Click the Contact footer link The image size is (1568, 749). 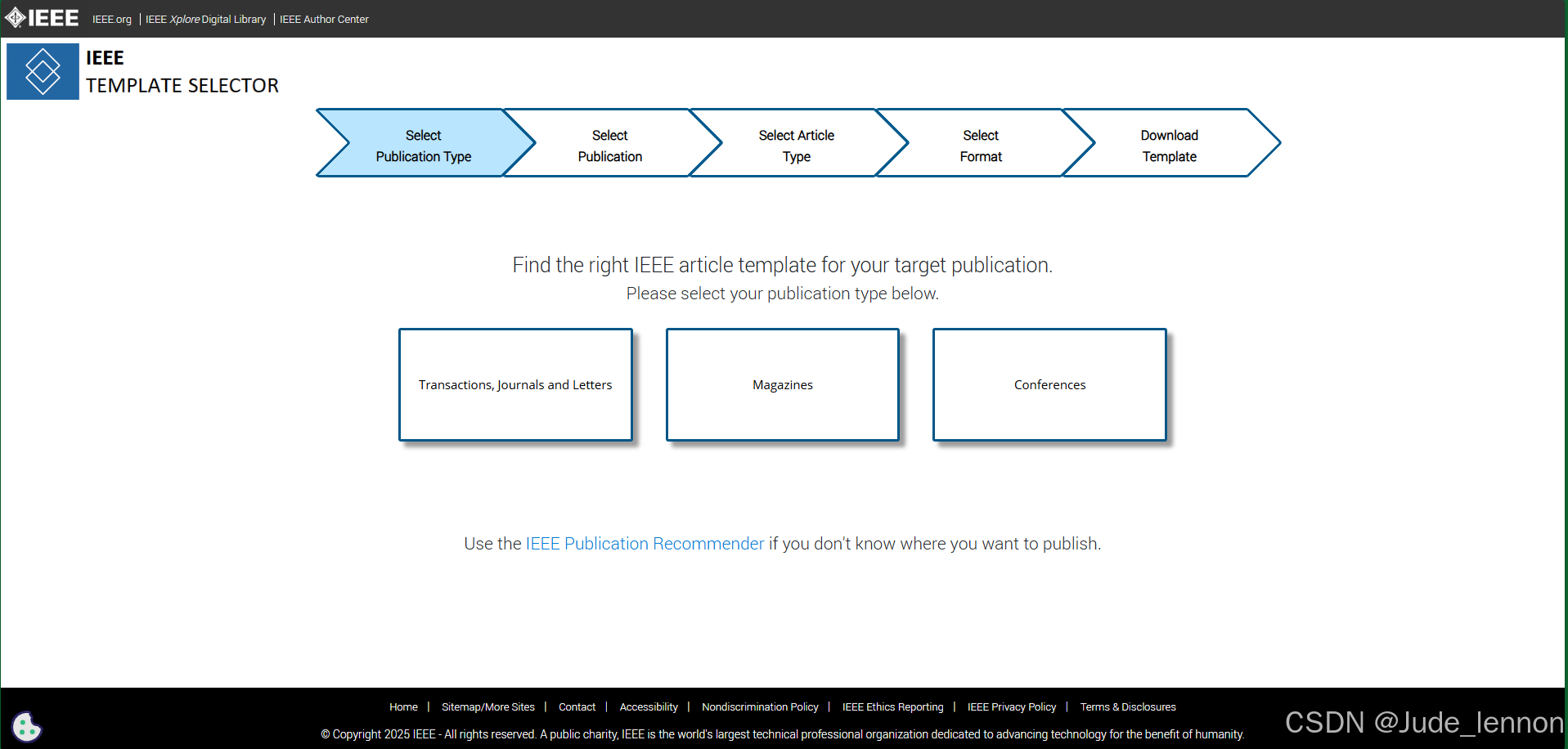577,706
